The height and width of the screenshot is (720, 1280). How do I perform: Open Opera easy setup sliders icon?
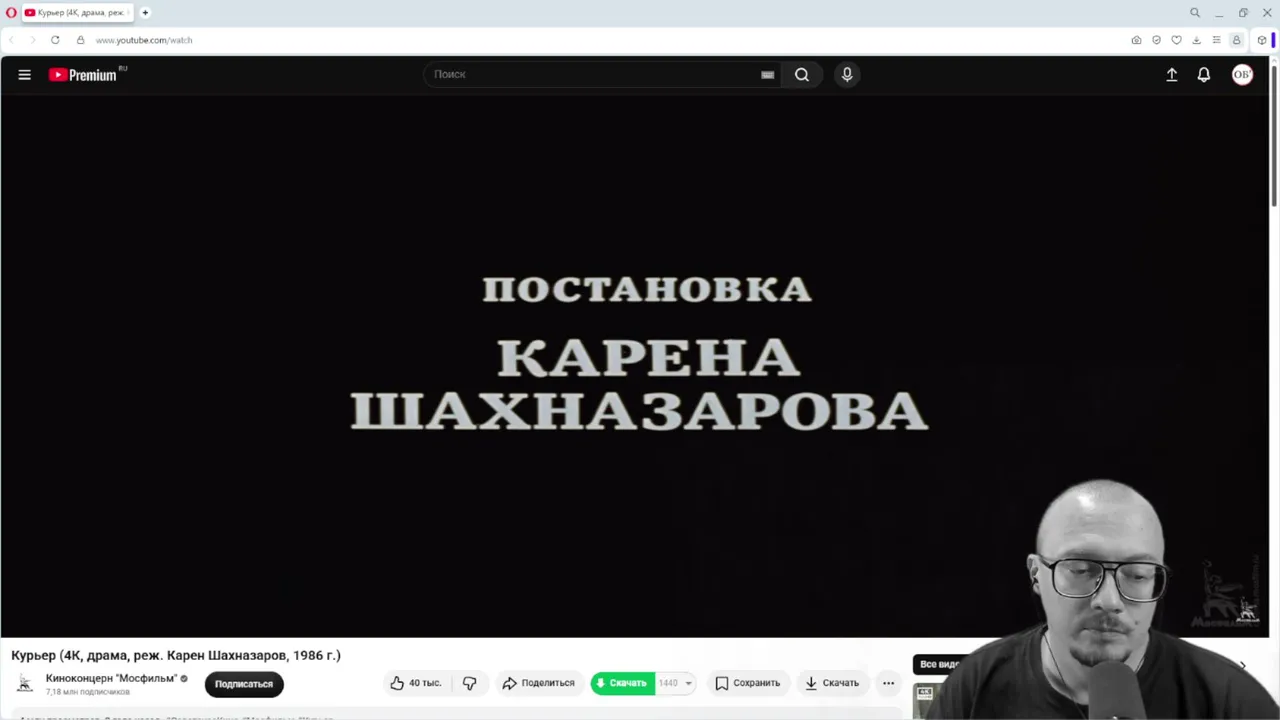pyautogui.click(x=1216, y=40)
